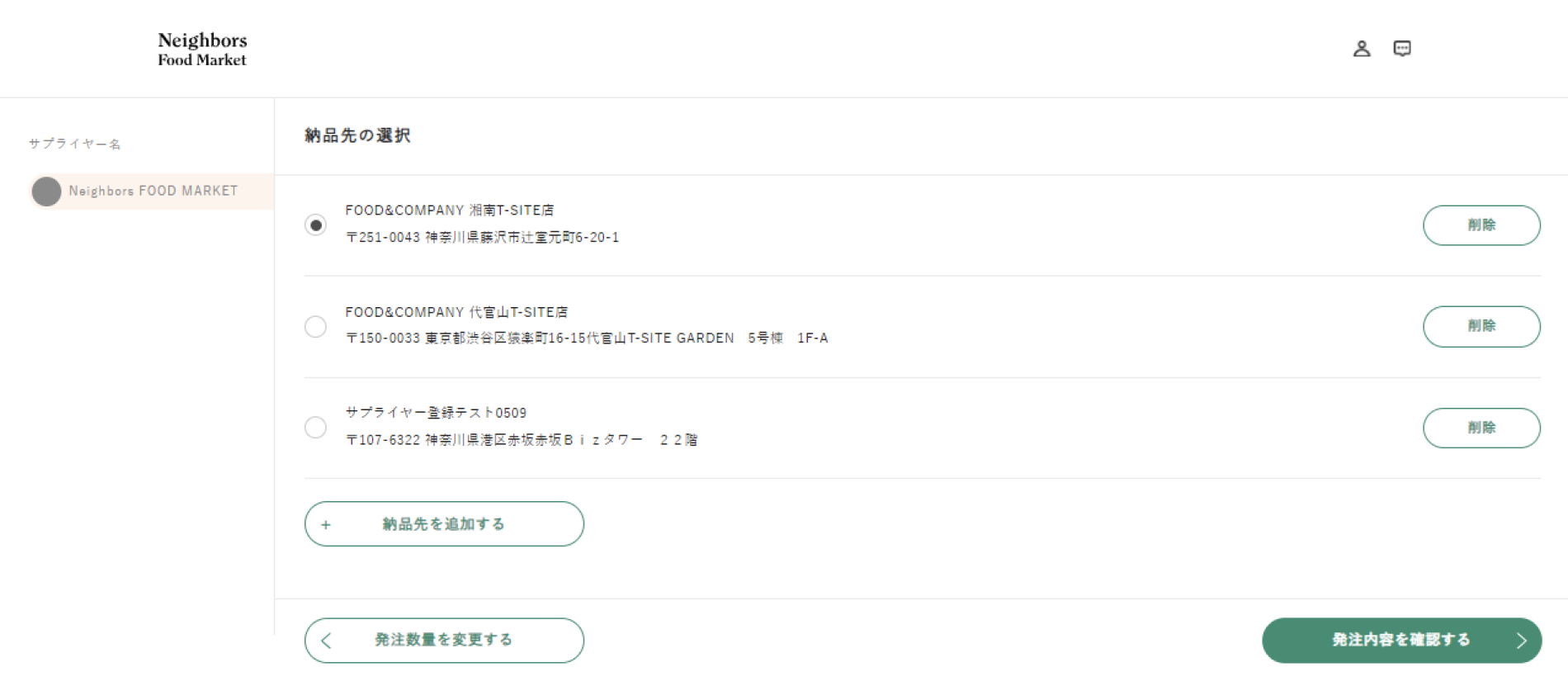Click the FOOD&COMPANY 代官山T-SITE店 name text

456,312
